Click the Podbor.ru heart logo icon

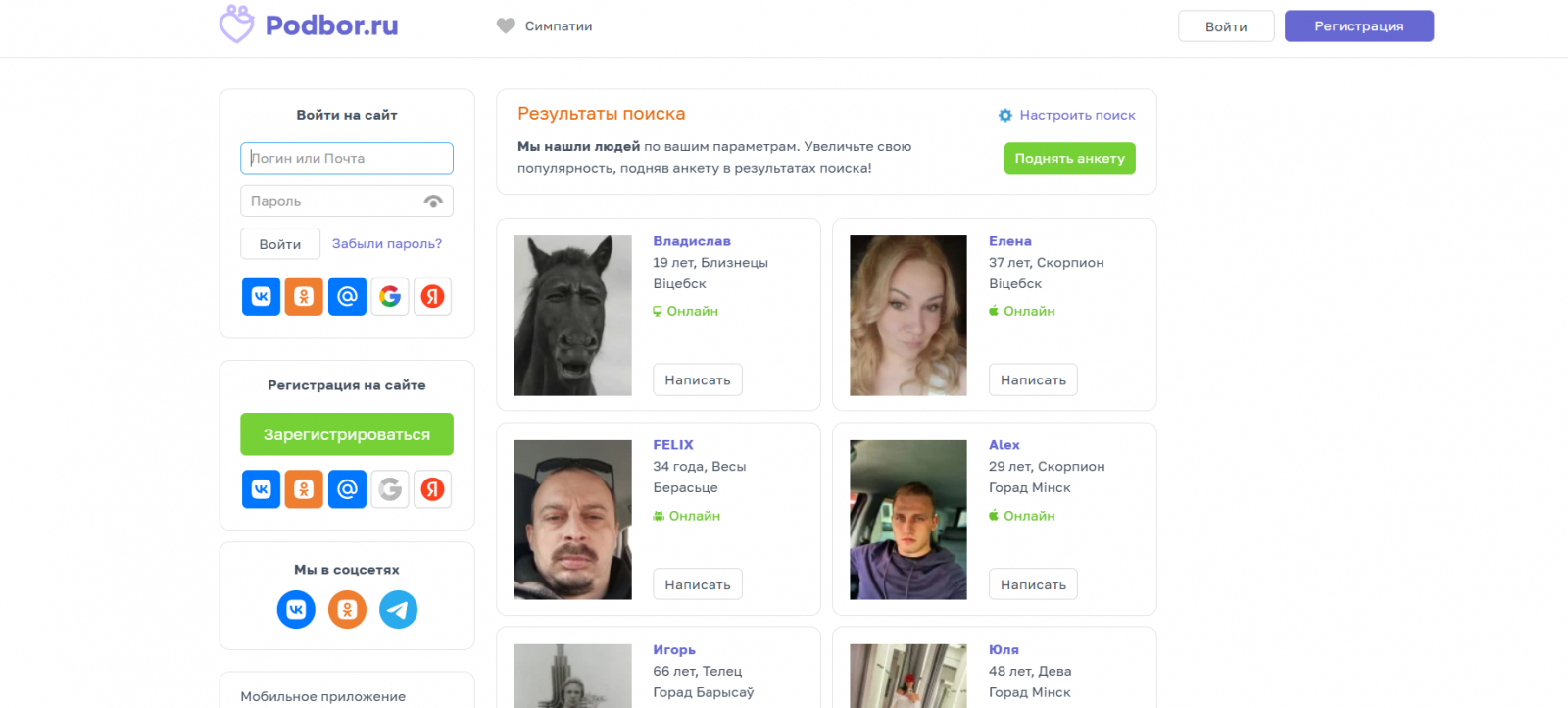click(x=236, y=25)
